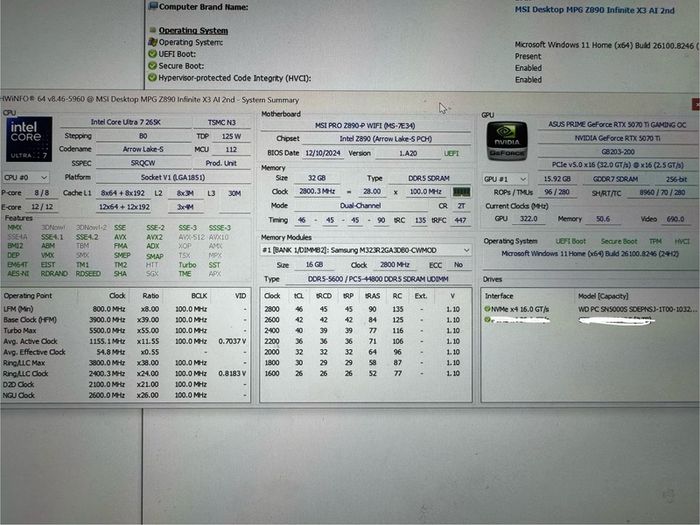Click the Video clock 690.0 value
The width and height of the screenshot is (700, 525).
[x=675, y=219]
